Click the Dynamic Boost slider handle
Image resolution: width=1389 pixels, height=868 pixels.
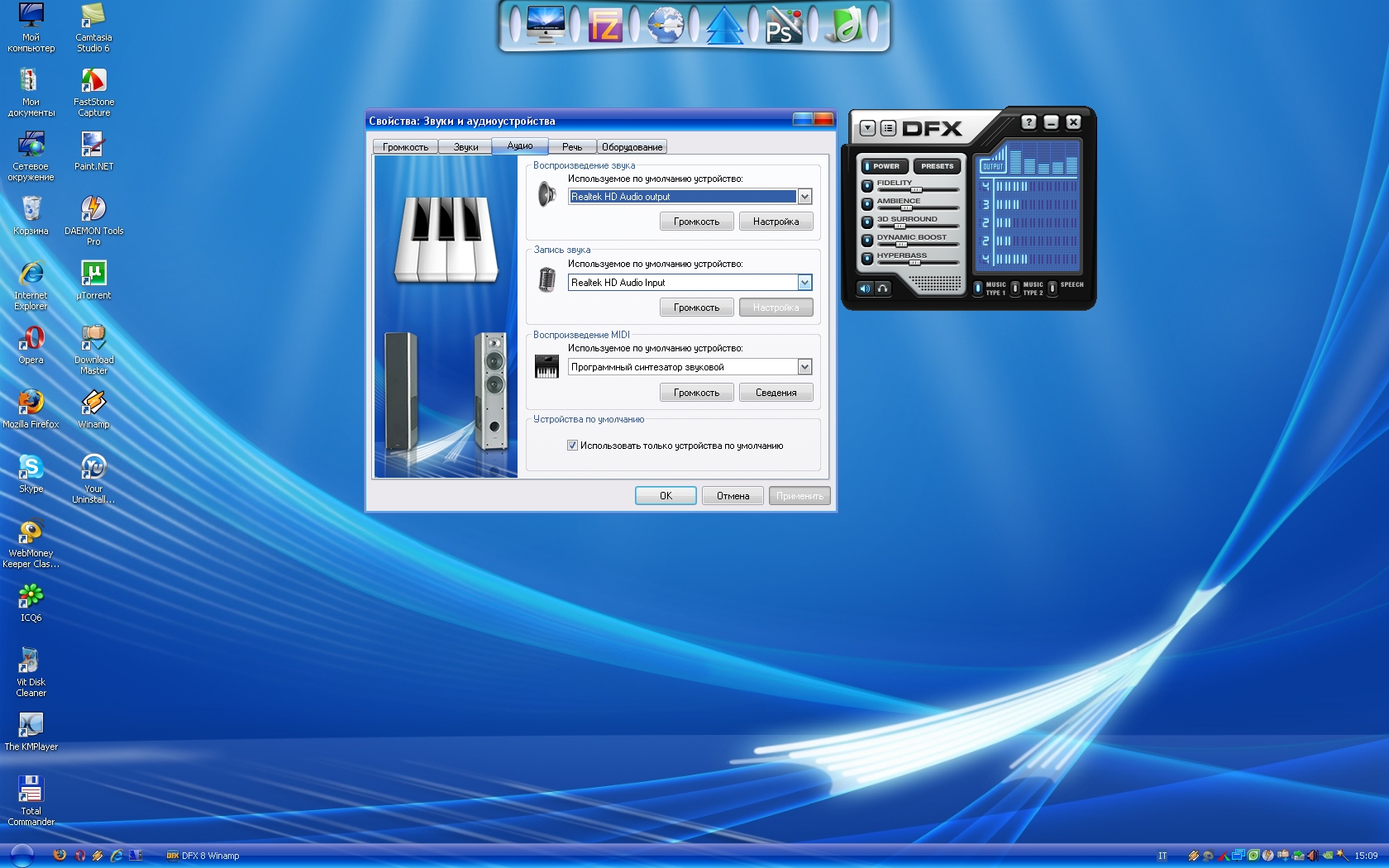coord(901,245)
